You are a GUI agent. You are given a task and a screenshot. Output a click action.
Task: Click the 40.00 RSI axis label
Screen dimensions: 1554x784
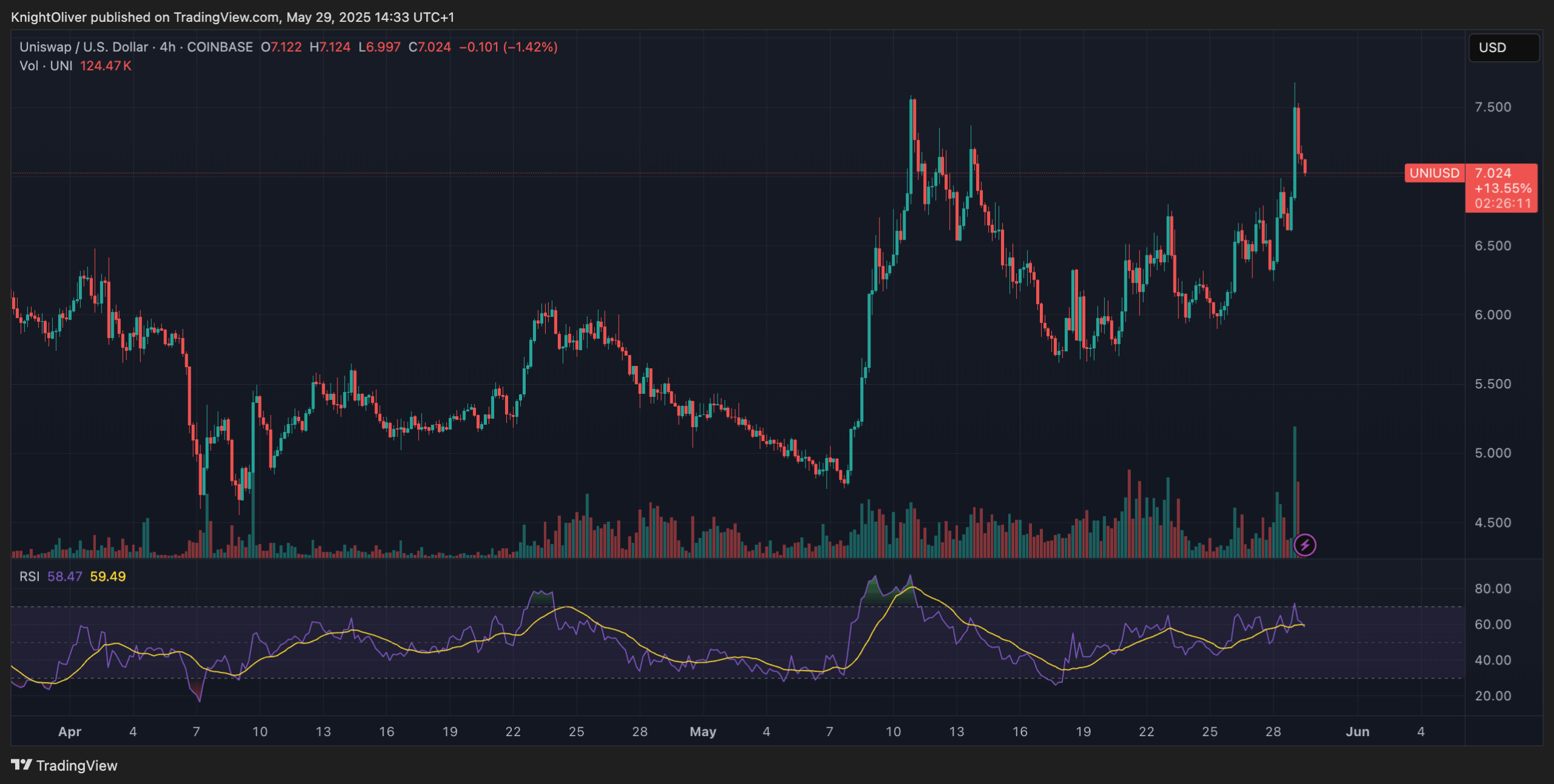[1493, 660]
